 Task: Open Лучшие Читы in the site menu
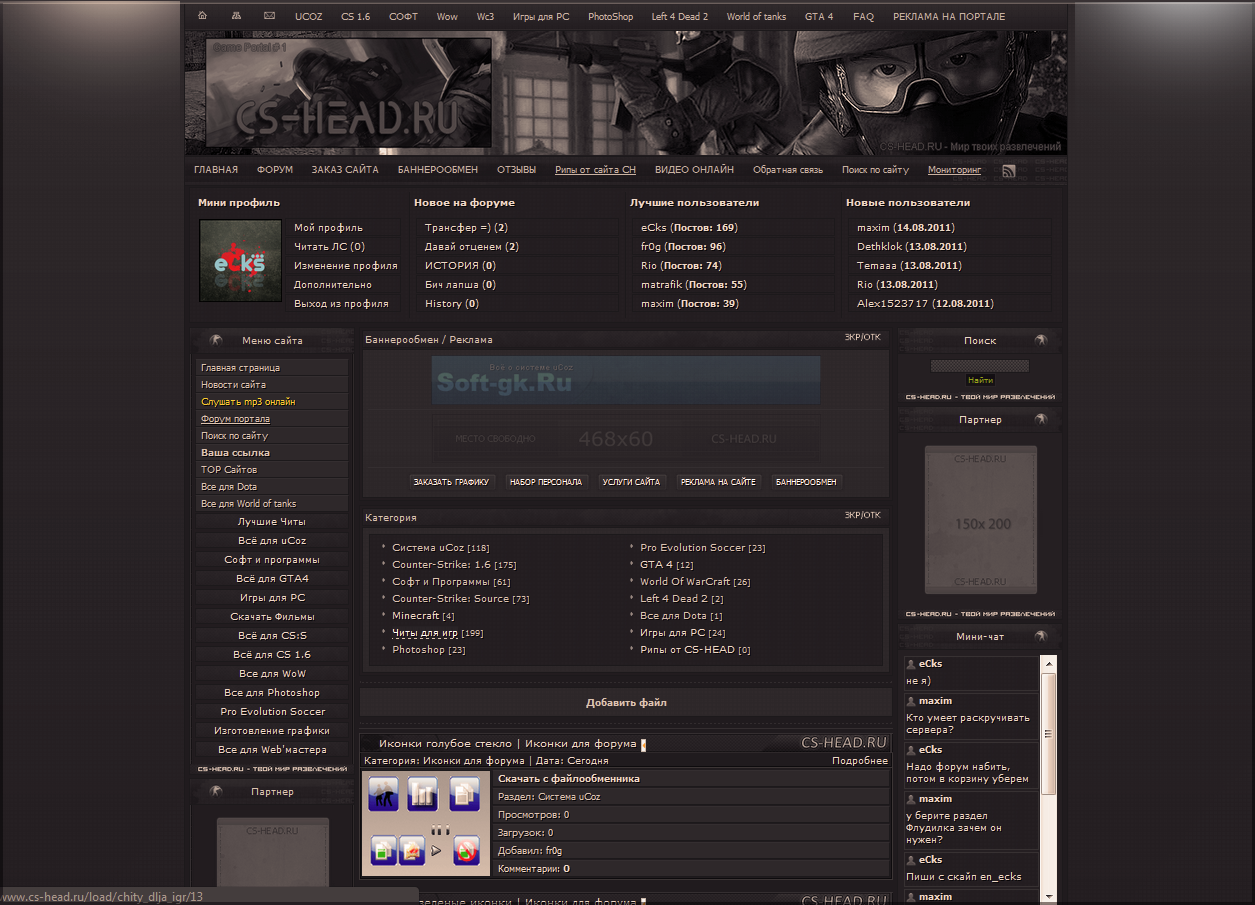(272, 522)
